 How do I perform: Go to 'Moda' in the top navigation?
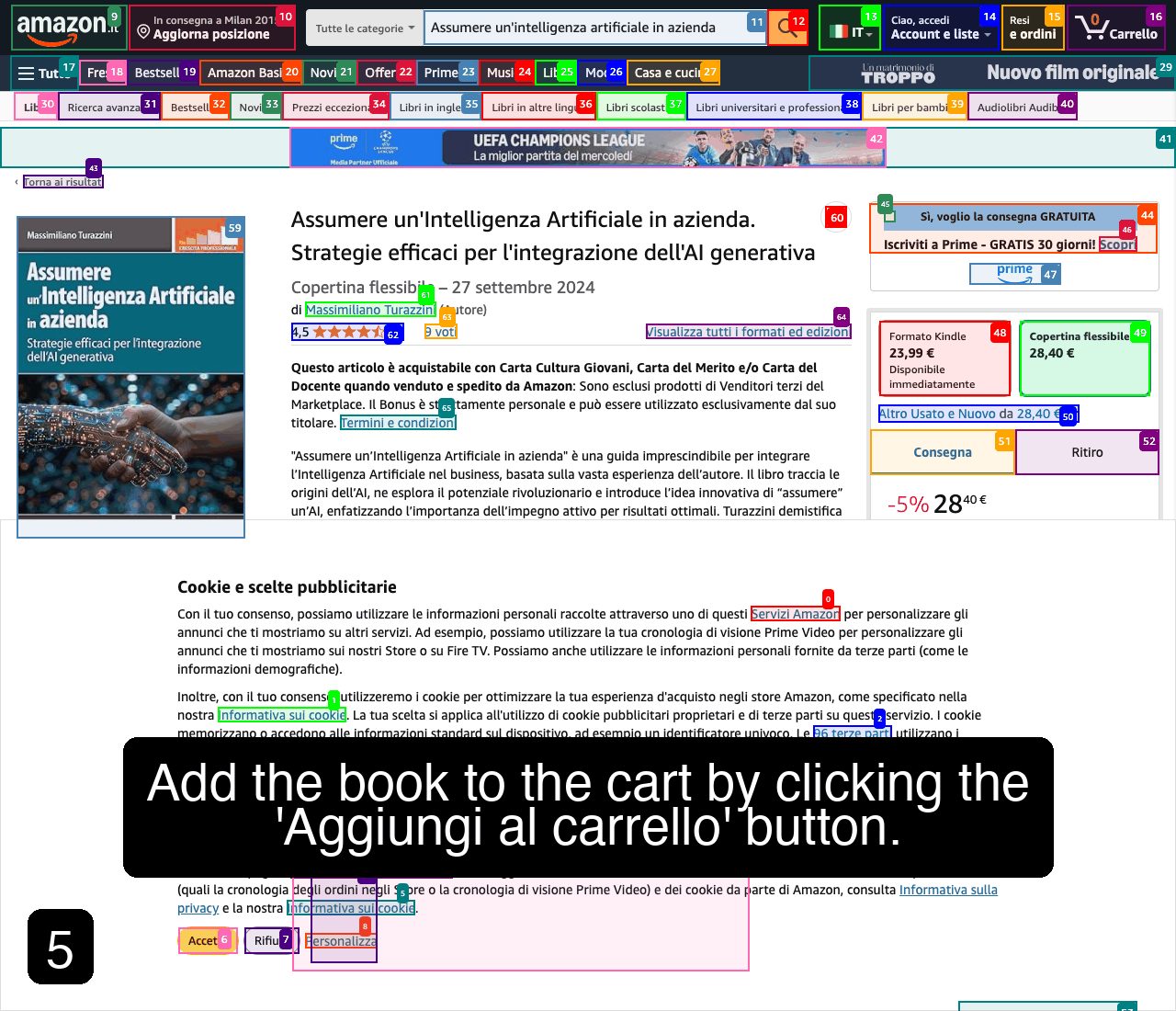[602, 73]
